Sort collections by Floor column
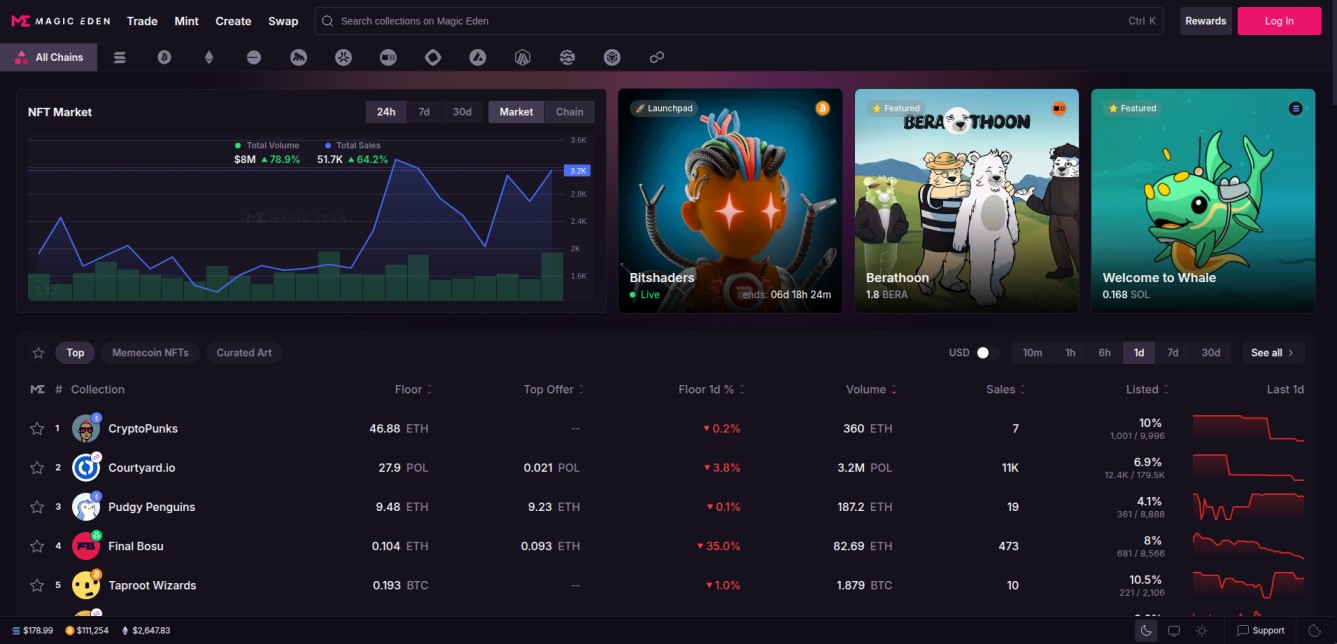Screen dimensions: 1337x644 pos(413,389)
